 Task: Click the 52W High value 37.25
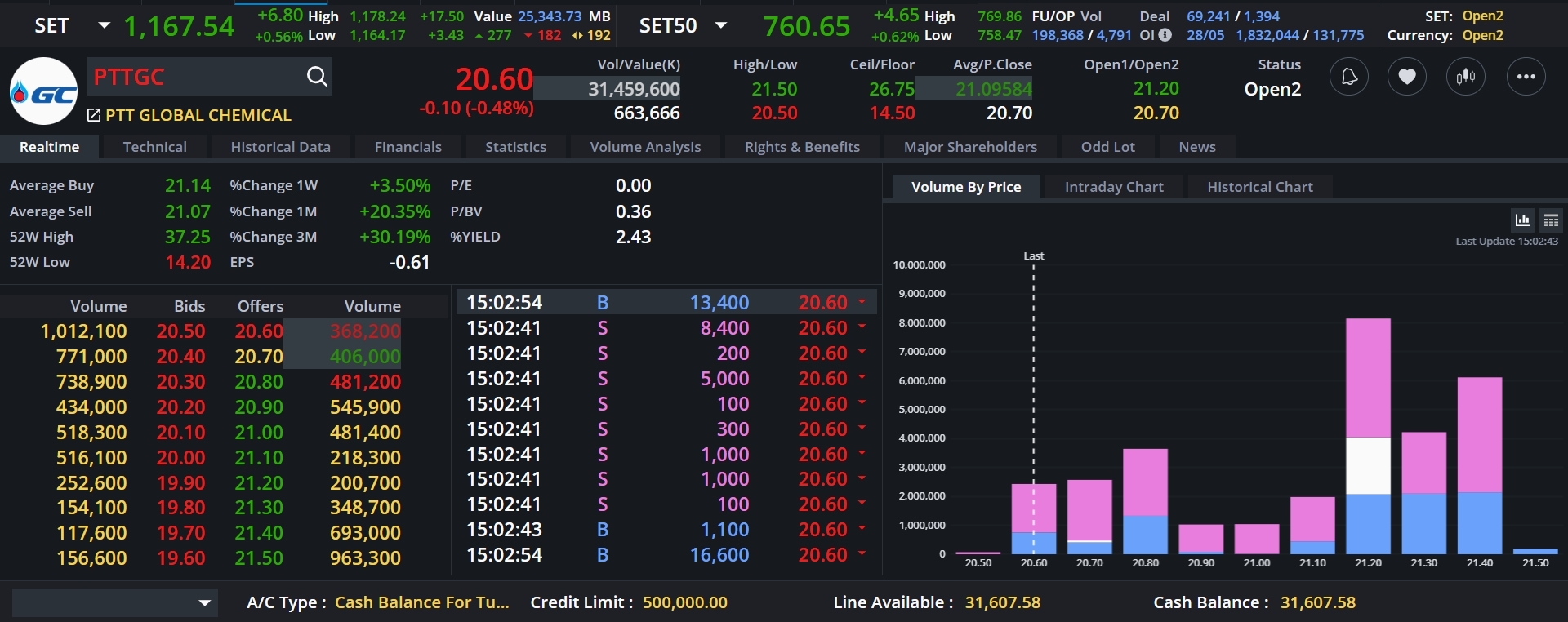tap(188, 237)
